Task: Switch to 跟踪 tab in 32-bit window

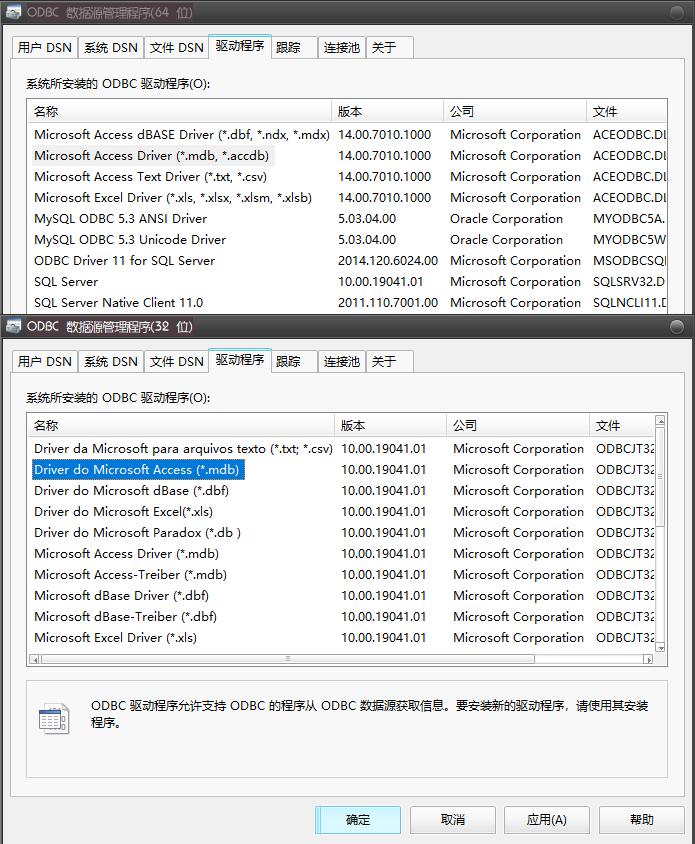Action: tap(294, 361)
